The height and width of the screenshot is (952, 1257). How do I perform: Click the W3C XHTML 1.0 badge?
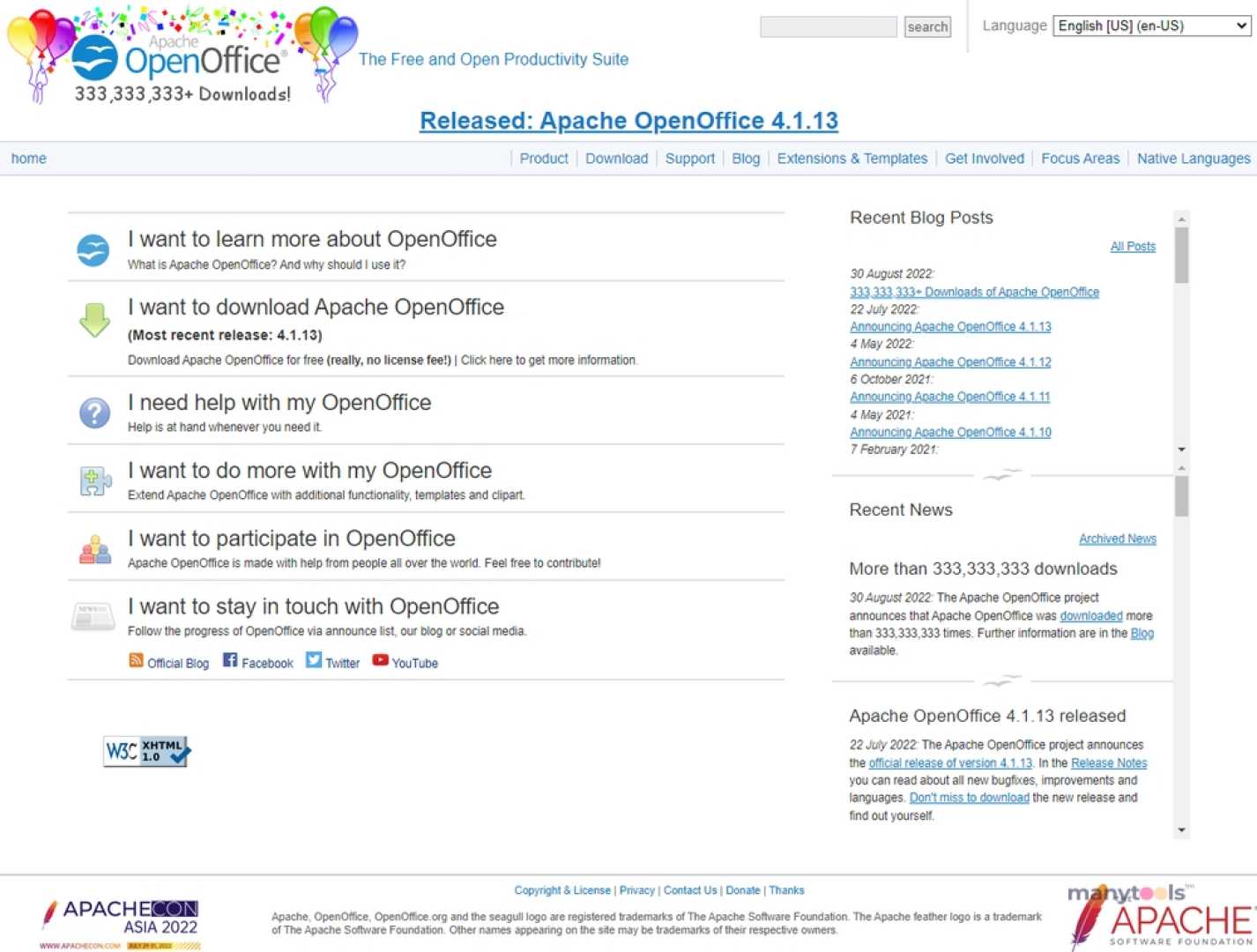pos(146,751)
